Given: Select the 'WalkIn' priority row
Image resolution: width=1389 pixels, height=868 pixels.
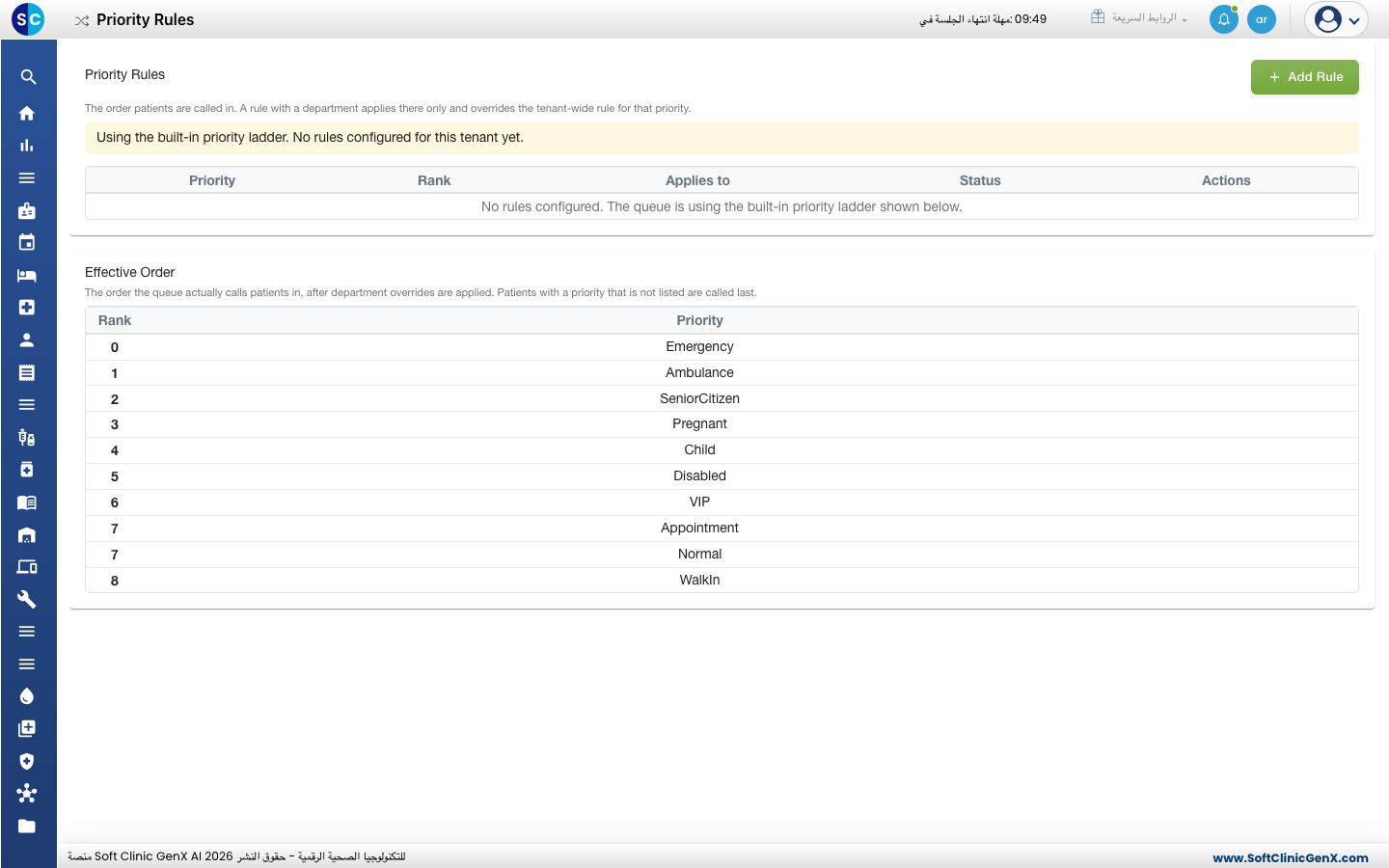Looking at the screenshot, I should (722, 581).
